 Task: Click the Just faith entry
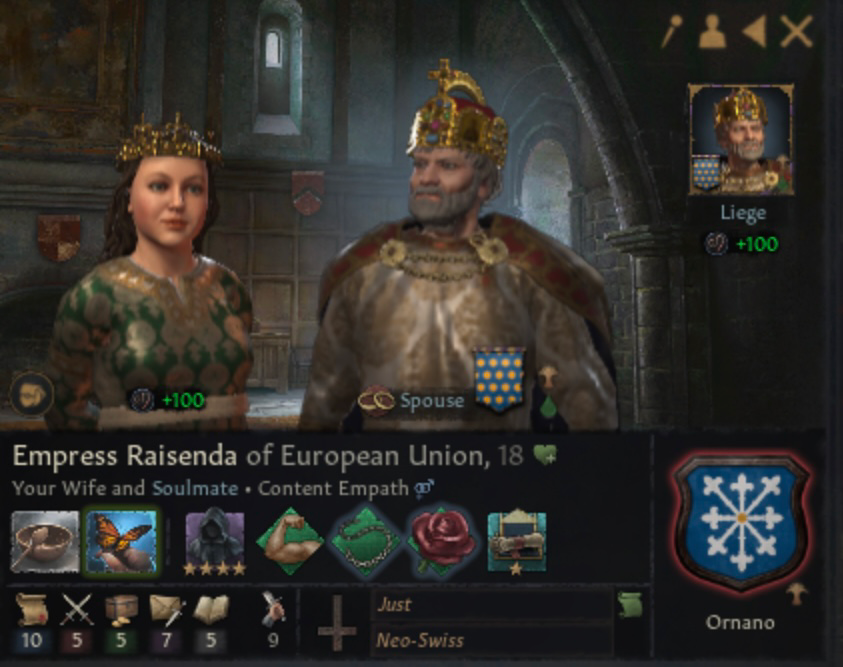(x=491, y=605)
